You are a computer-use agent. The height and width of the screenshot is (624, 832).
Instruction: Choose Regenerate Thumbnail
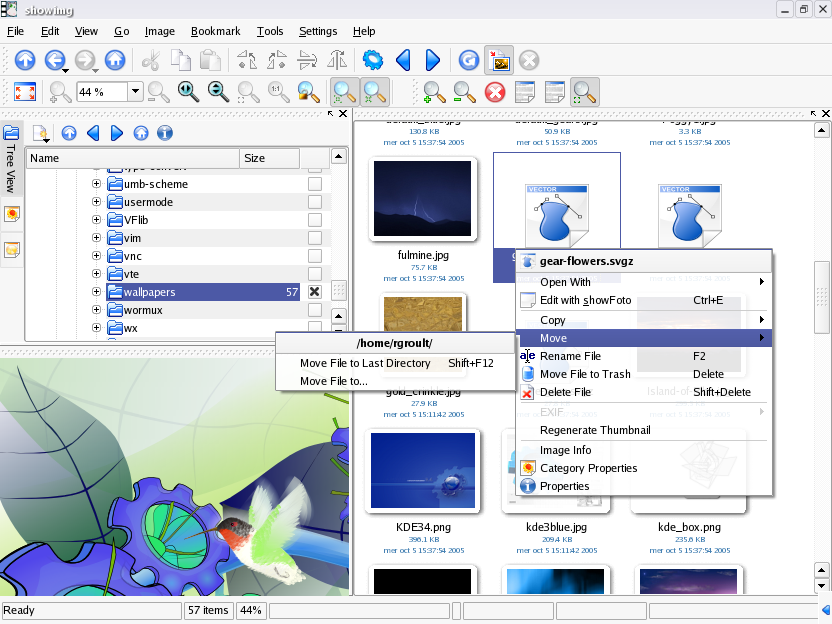pos(644,430)
